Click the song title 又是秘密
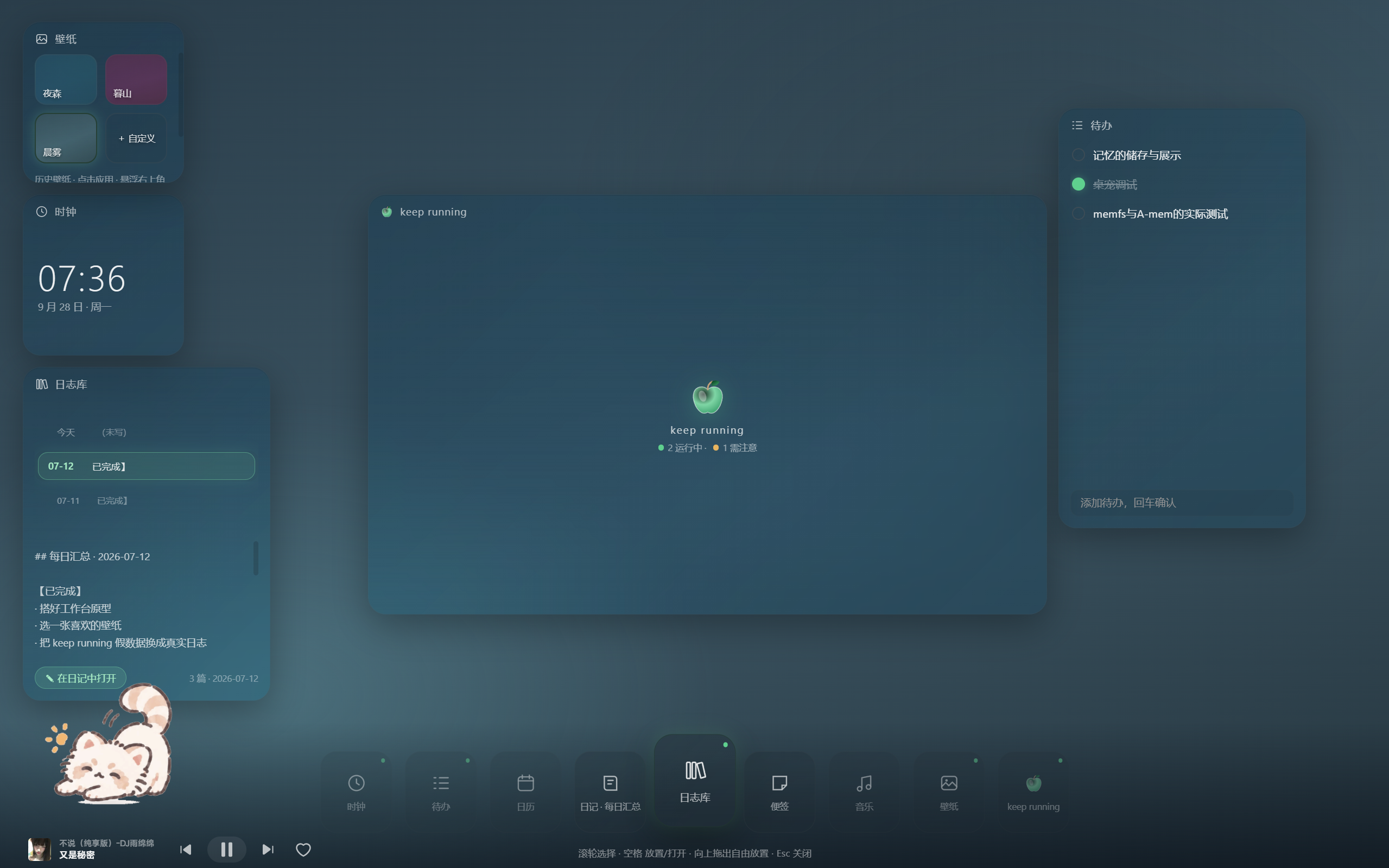 tap(77, 855)
